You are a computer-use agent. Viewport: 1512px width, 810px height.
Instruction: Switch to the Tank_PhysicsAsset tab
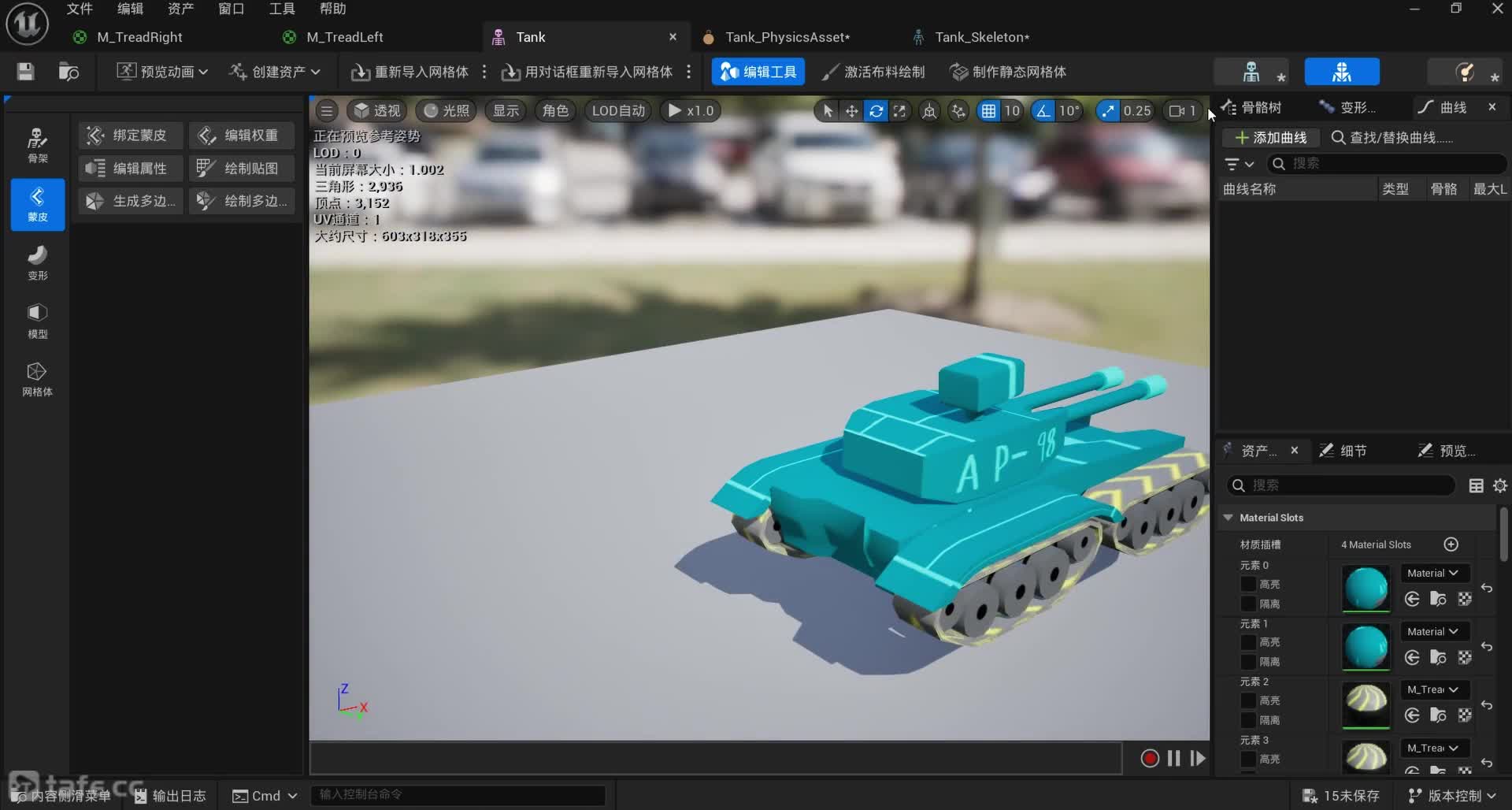click(x=787, y=37)
